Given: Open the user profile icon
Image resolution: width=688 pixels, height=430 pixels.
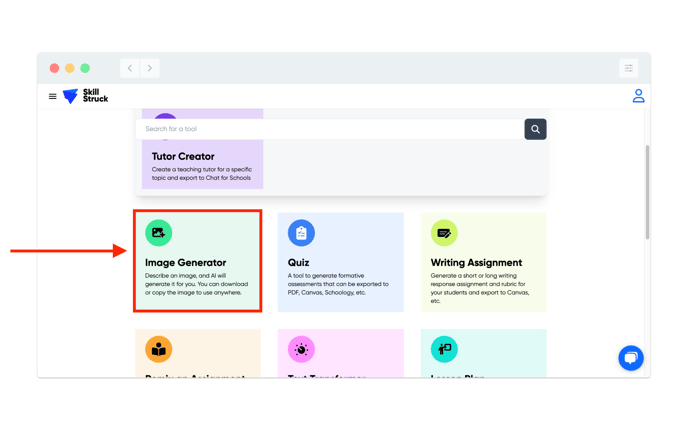Looking at the screenshot, I should point(638,96).
